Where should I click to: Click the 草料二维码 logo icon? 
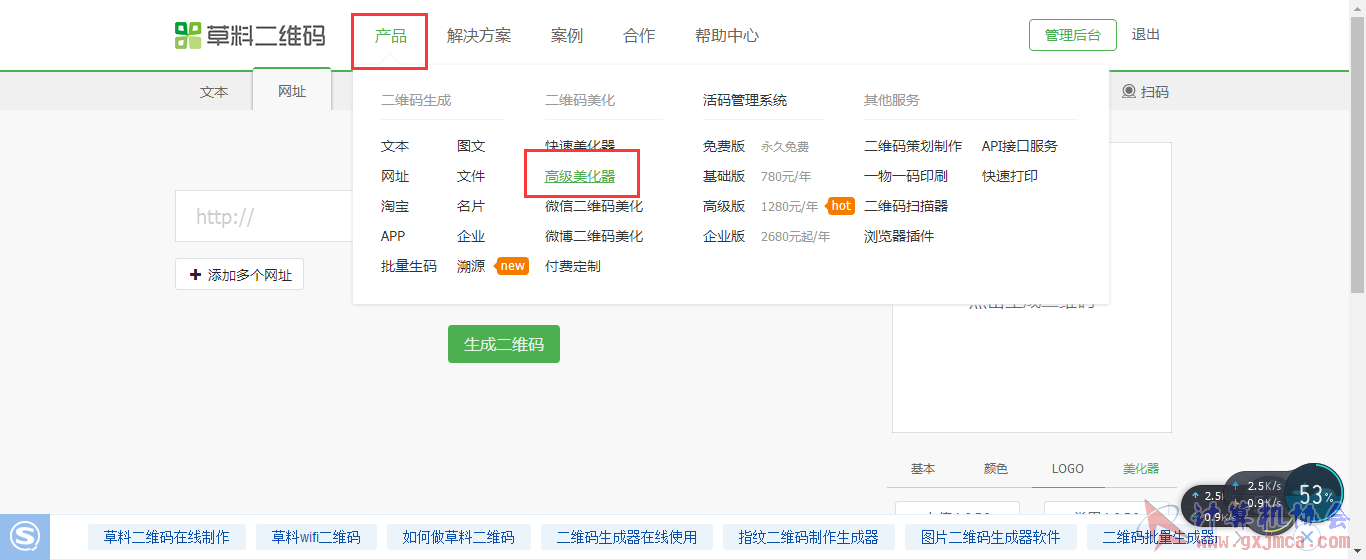point(188,35)
